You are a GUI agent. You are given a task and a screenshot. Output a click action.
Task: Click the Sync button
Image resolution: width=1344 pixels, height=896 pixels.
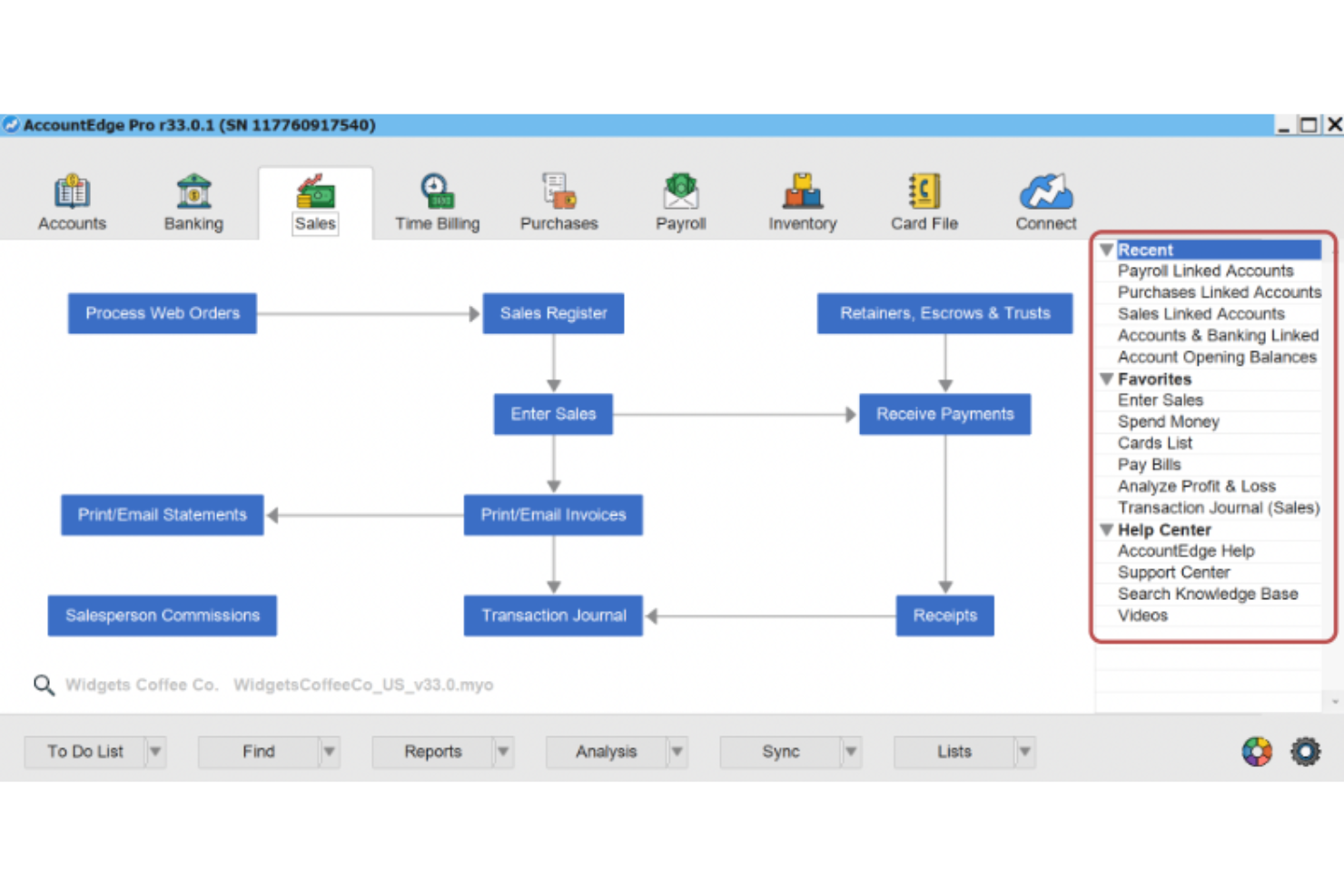(781, 752)
